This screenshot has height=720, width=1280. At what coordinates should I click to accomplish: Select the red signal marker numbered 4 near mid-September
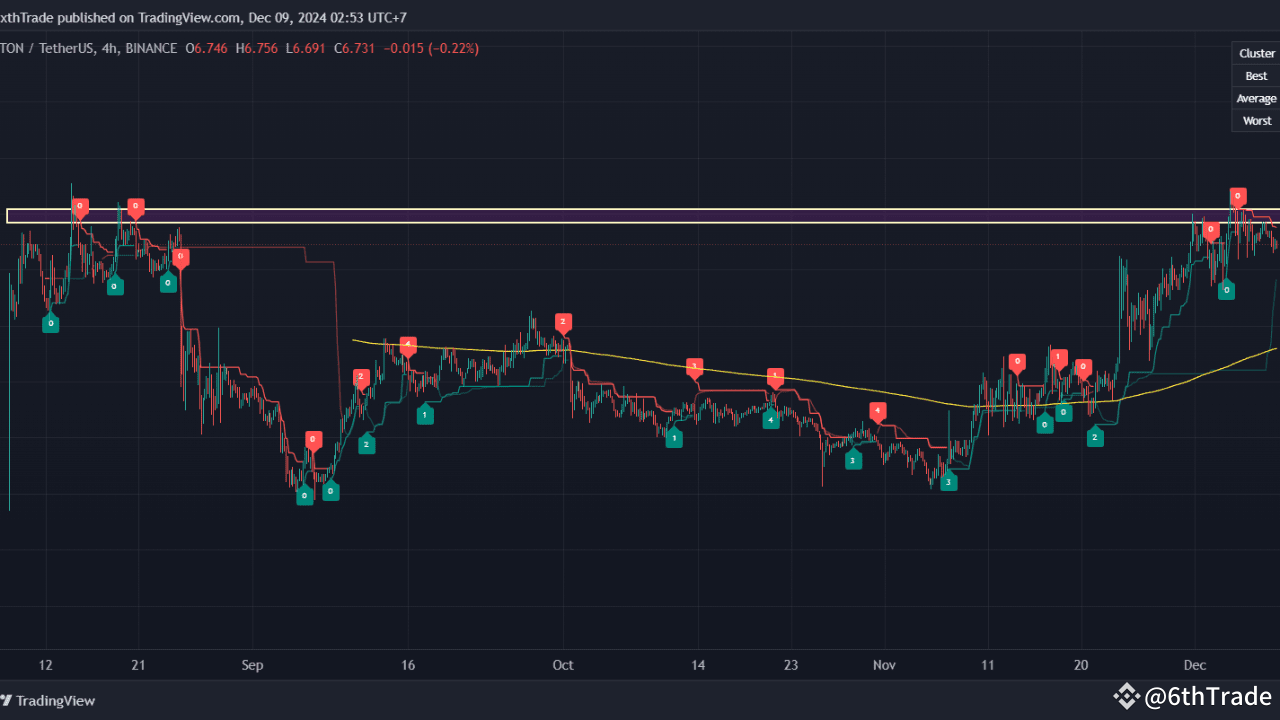[x=407, y=346]
